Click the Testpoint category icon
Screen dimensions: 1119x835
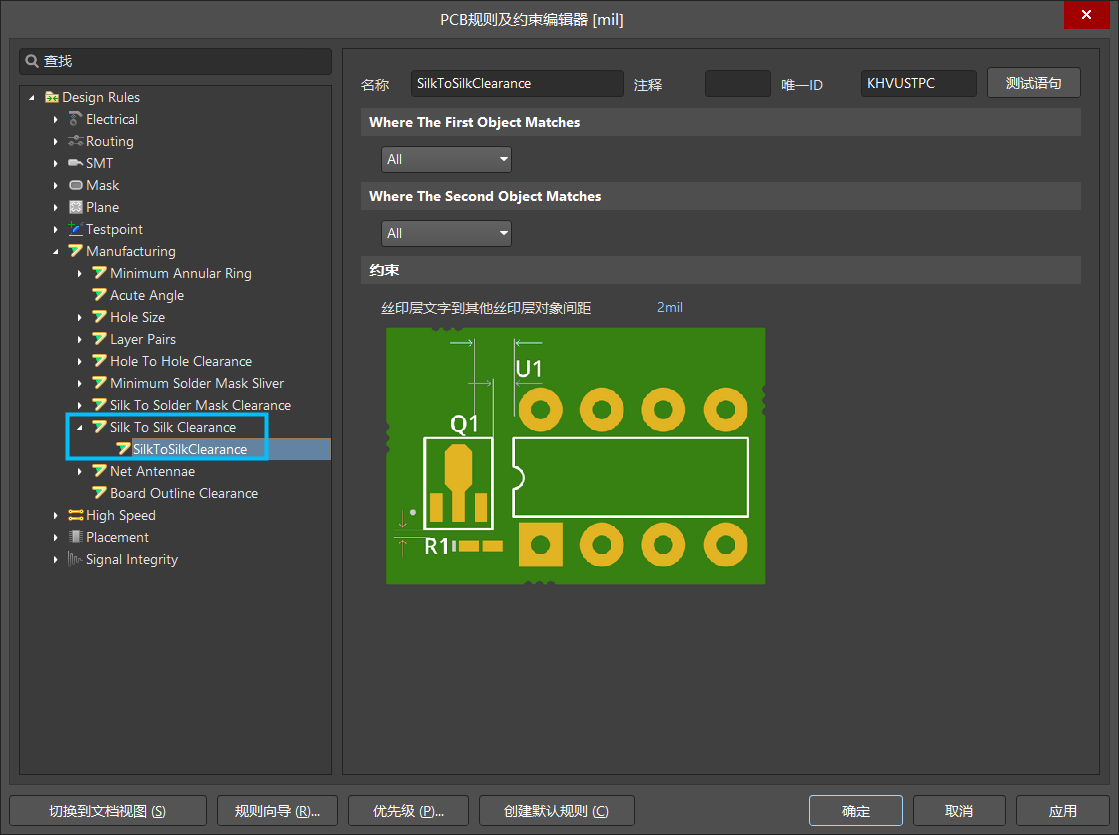point(76,229)
